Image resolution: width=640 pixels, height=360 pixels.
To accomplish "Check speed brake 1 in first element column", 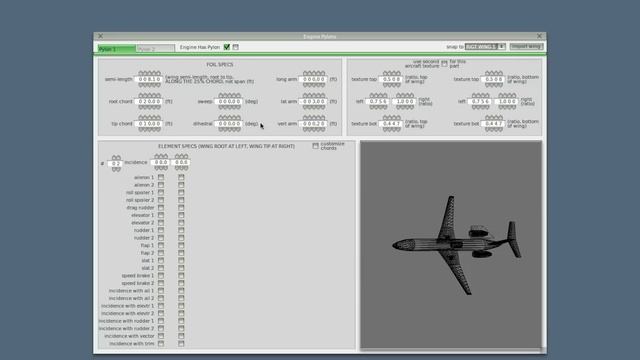I will click(161, 276).
